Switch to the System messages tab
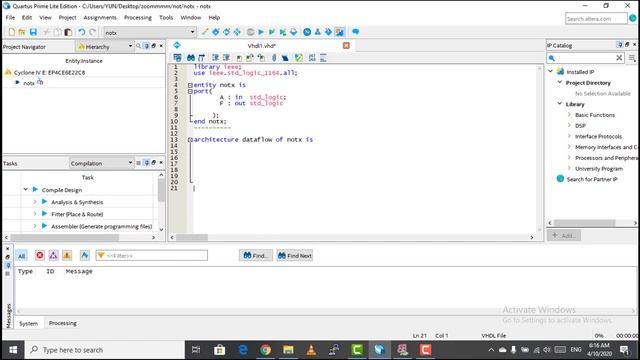The width and height of the screenshot is (640, 360). tap(29, 323)
